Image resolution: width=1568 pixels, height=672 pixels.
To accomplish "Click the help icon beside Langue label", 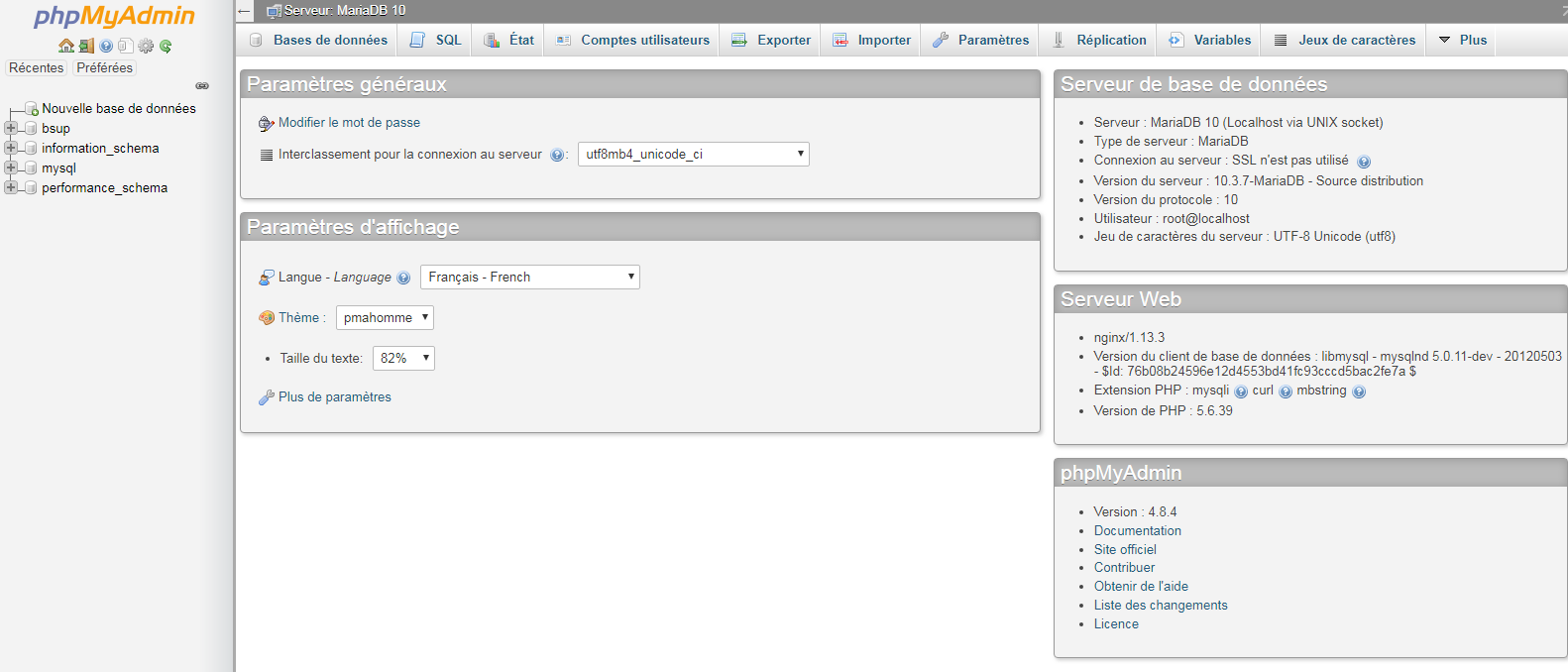I will tap(403, 278).
